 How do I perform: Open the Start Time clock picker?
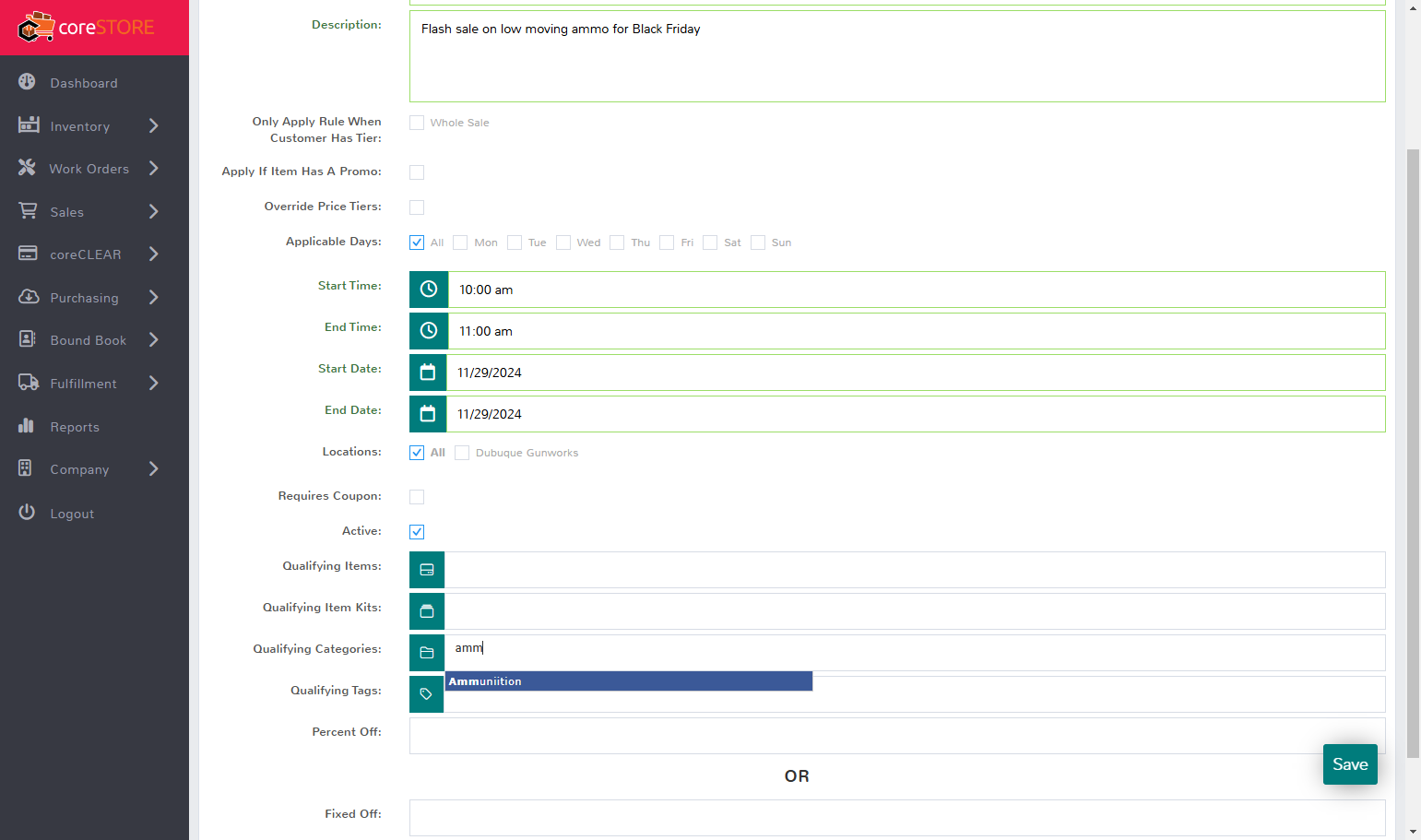tap(429, 290)
